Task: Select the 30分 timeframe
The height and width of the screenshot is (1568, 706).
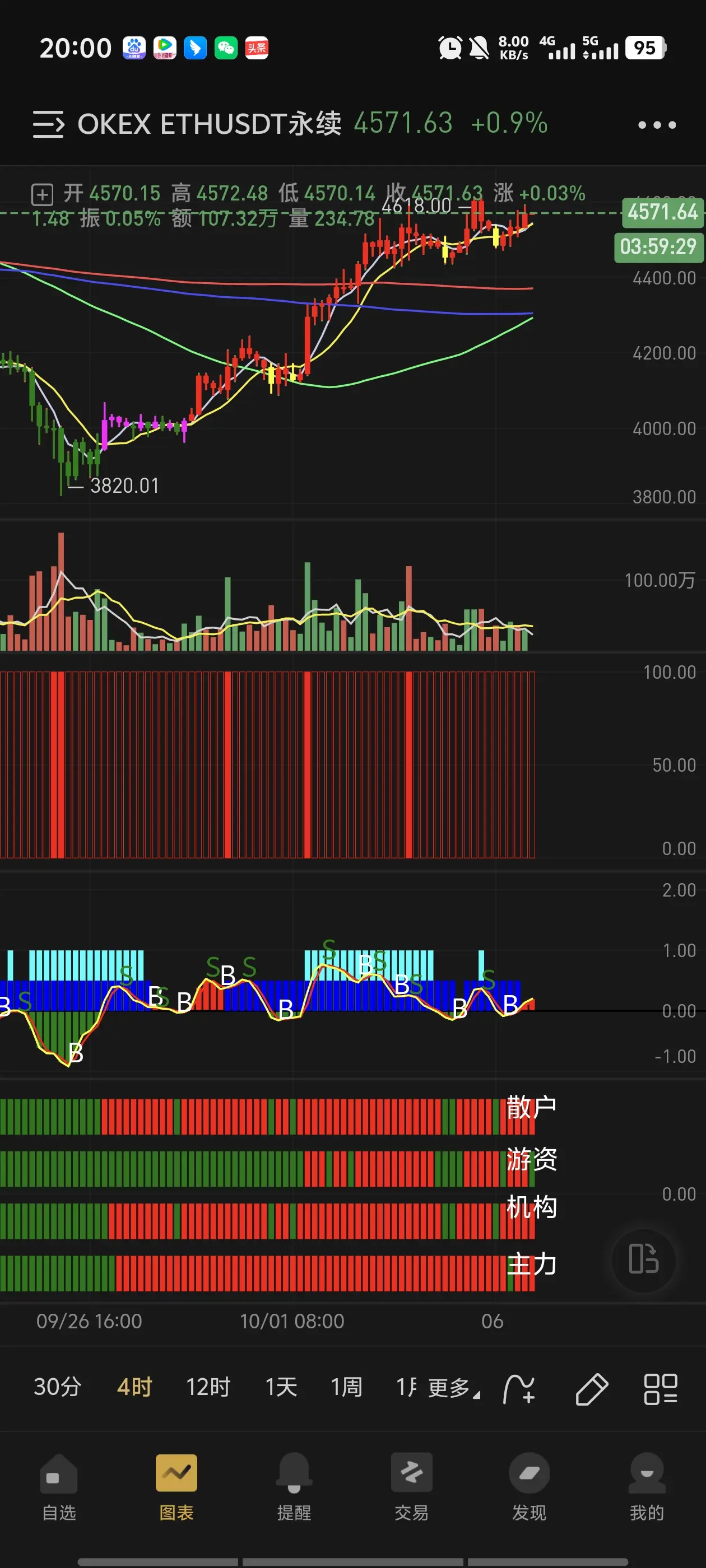Action: (x=57, y=1387)
